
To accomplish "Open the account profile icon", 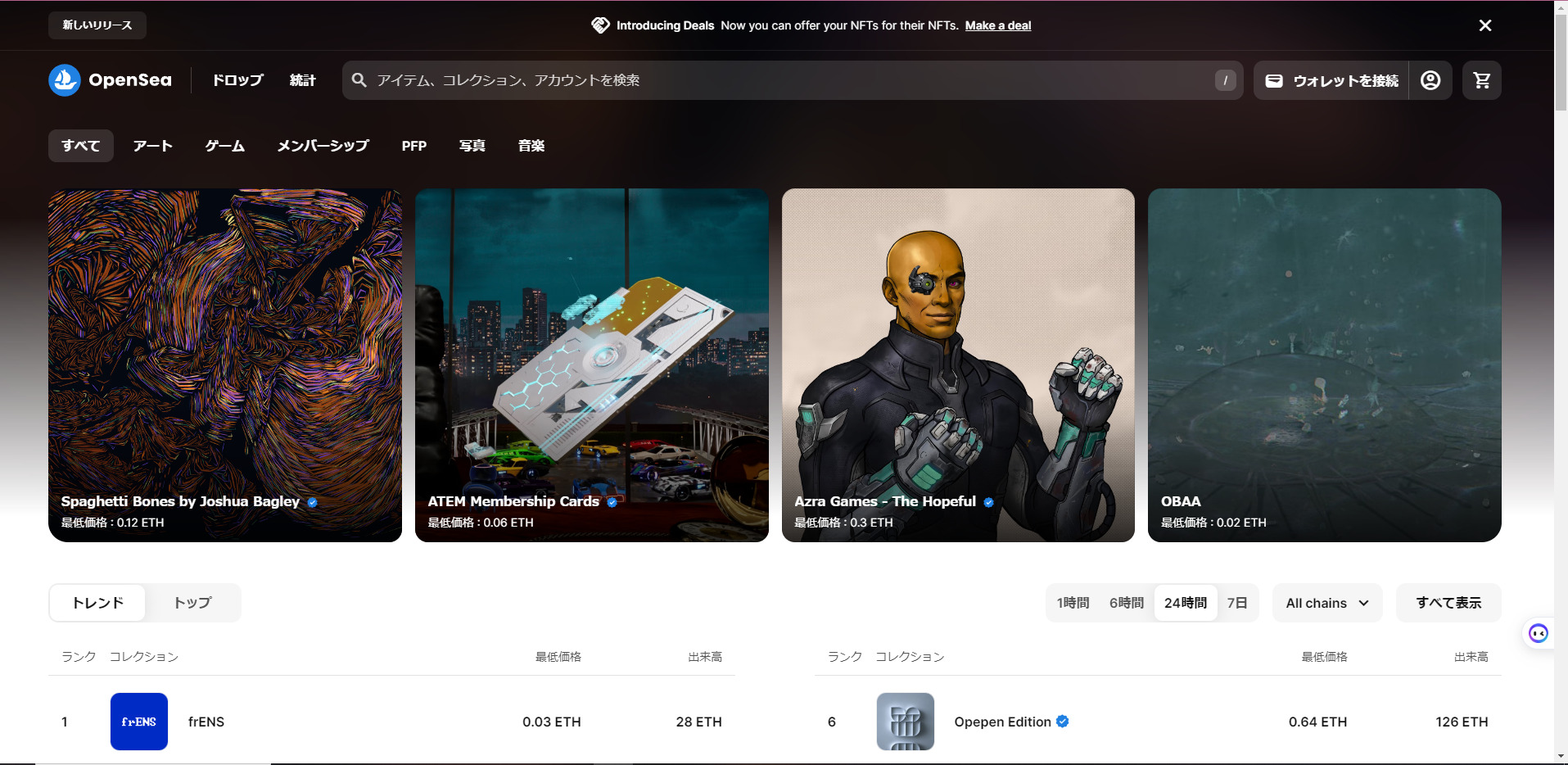I will (1430, 80).
